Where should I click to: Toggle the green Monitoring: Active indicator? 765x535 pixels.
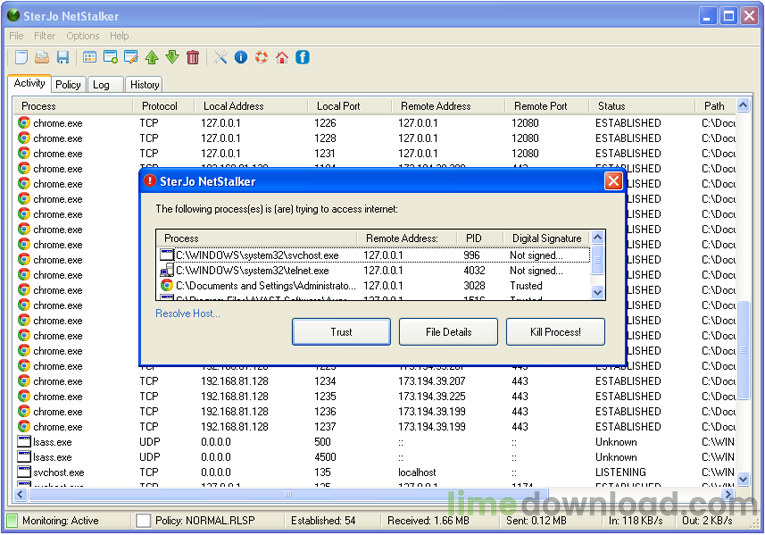[13, 521]
